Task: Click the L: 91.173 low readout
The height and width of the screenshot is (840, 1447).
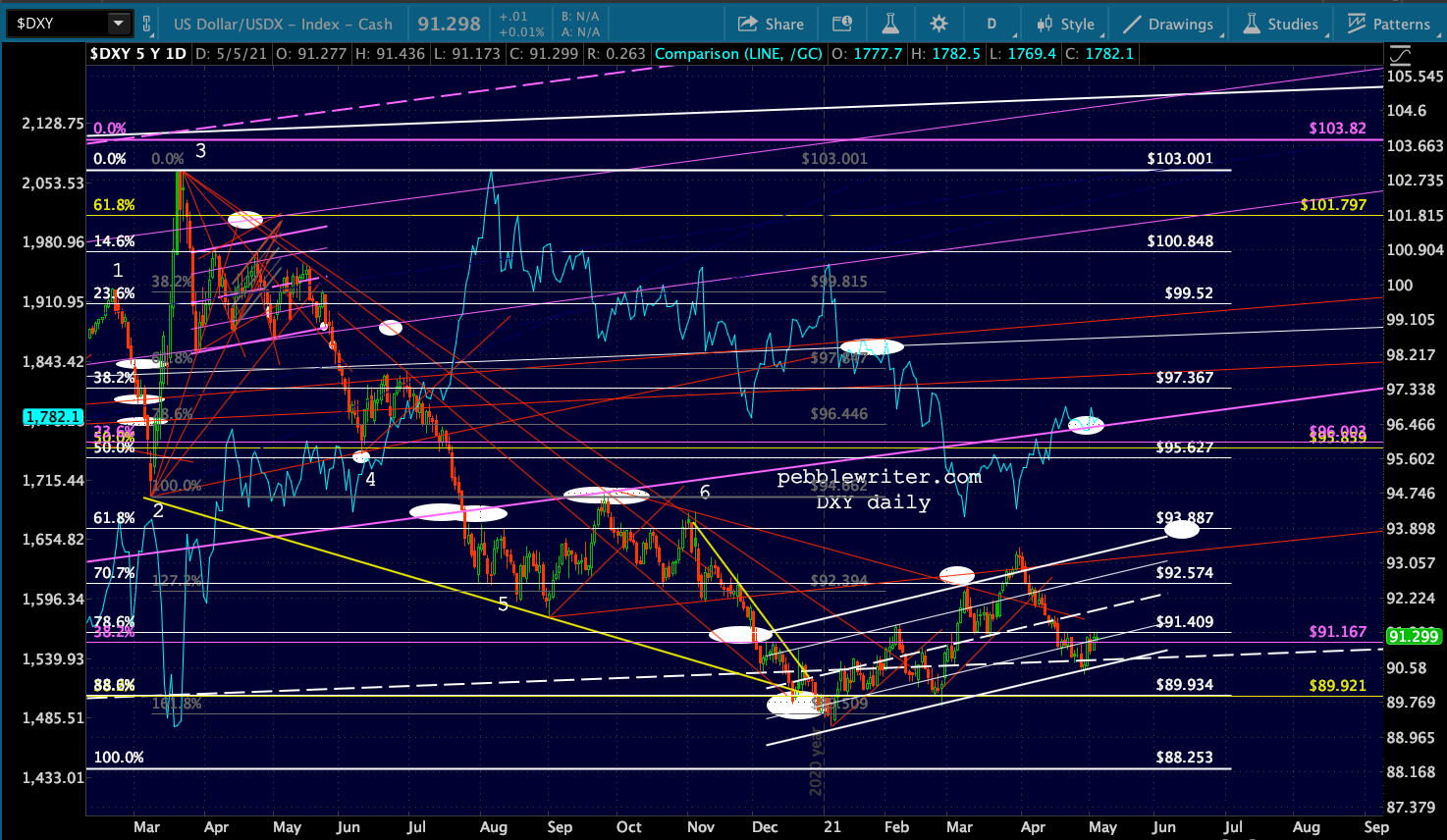Action: click(x=466, y=54)
